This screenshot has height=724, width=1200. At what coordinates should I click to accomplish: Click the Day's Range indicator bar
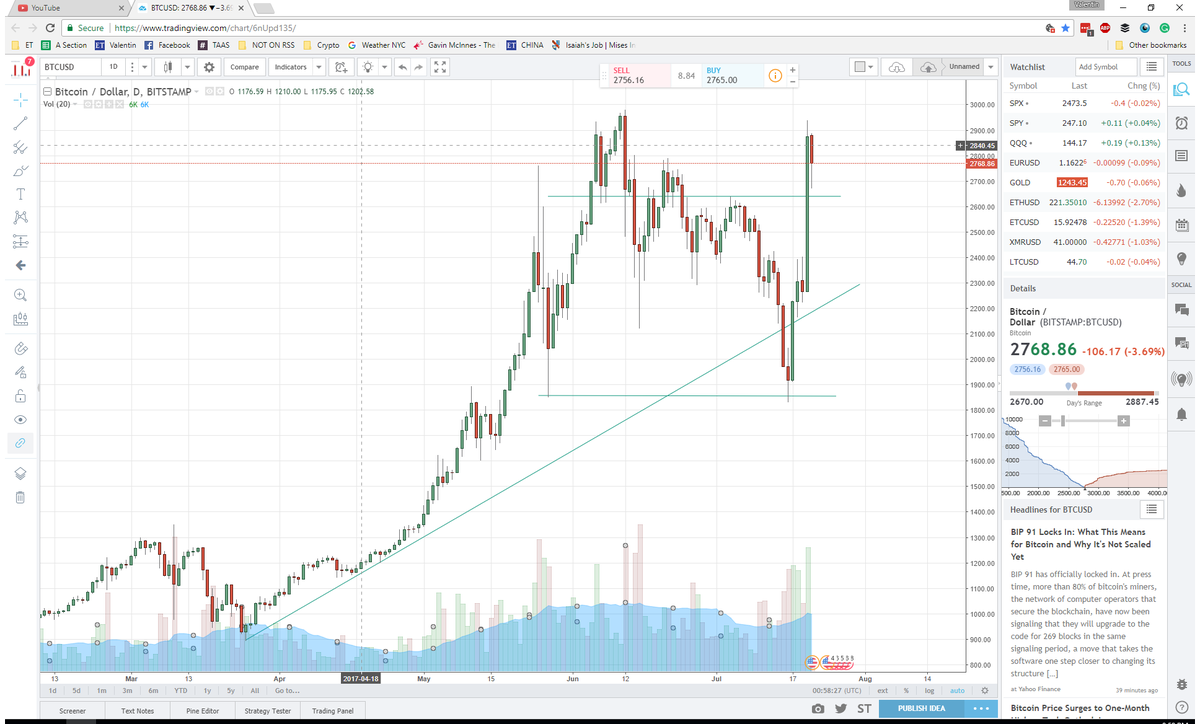coord(1085,392)
